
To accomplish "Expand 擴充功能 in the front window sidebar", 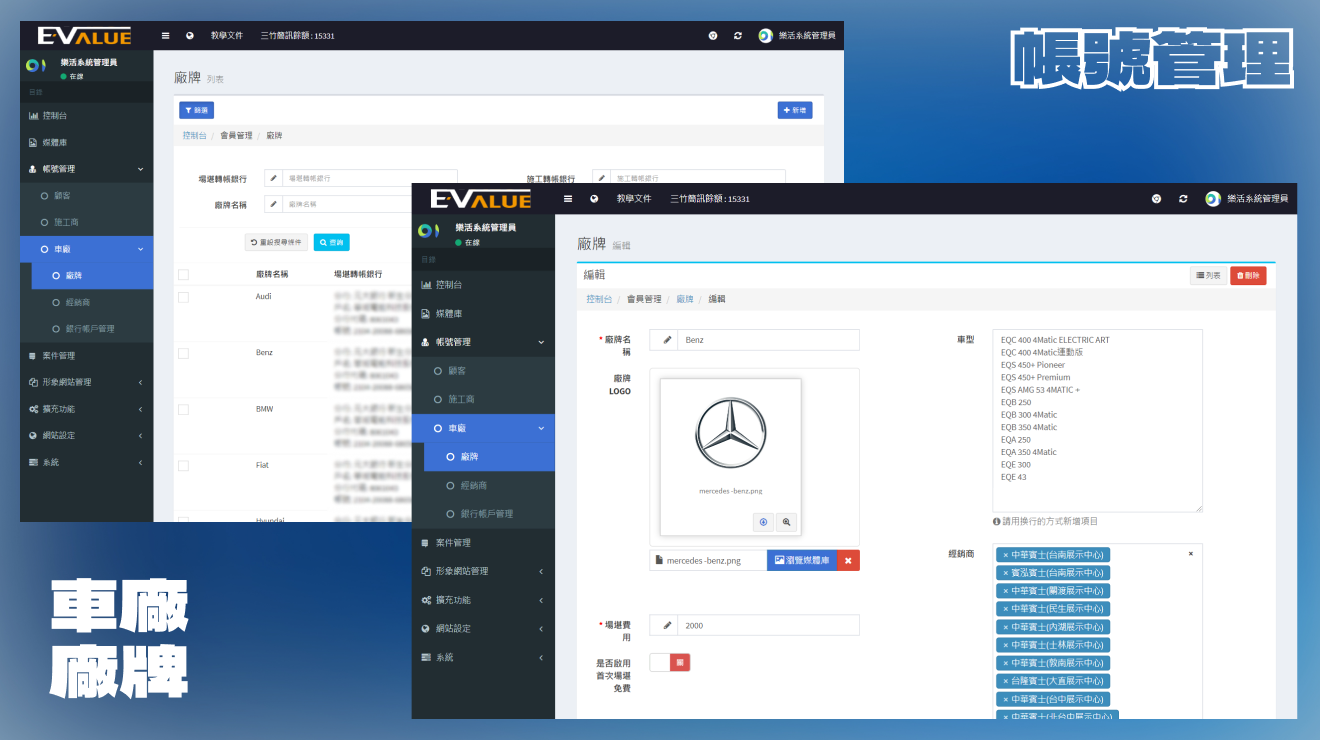I will tap(483, 600).
